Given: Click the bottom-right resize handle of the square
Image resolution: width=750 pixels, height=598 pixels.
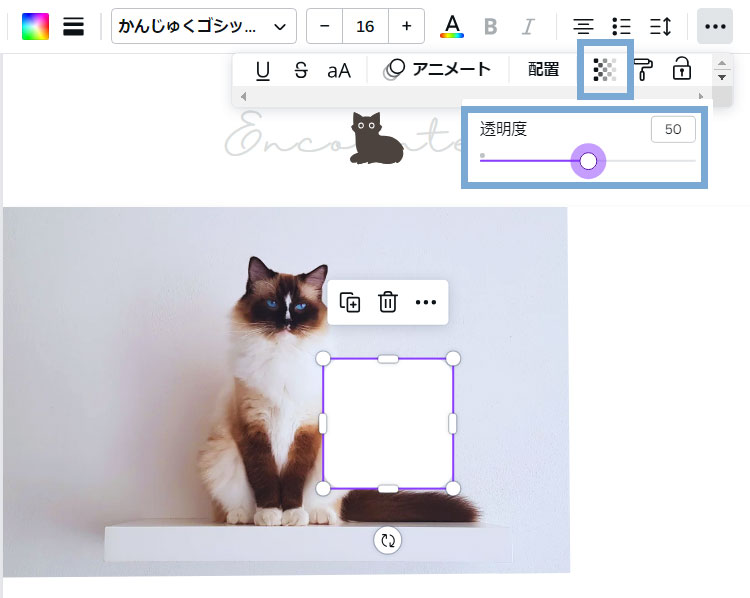Looking at the screenshot, I should pos(453,488).
